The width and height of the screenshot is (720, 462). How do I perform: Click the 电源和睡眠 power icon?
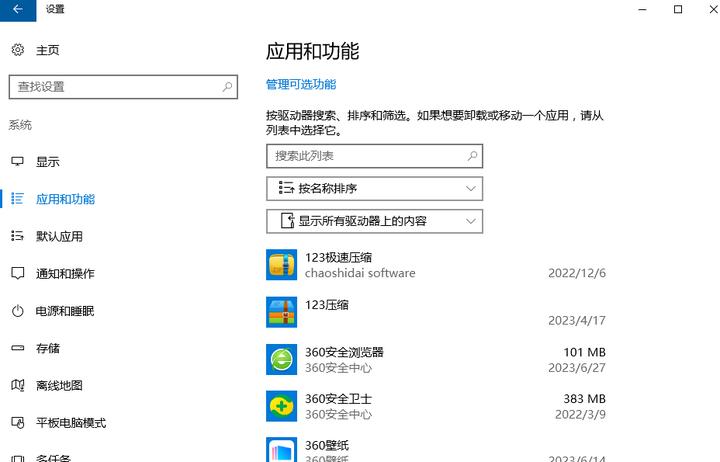(17, 311)
